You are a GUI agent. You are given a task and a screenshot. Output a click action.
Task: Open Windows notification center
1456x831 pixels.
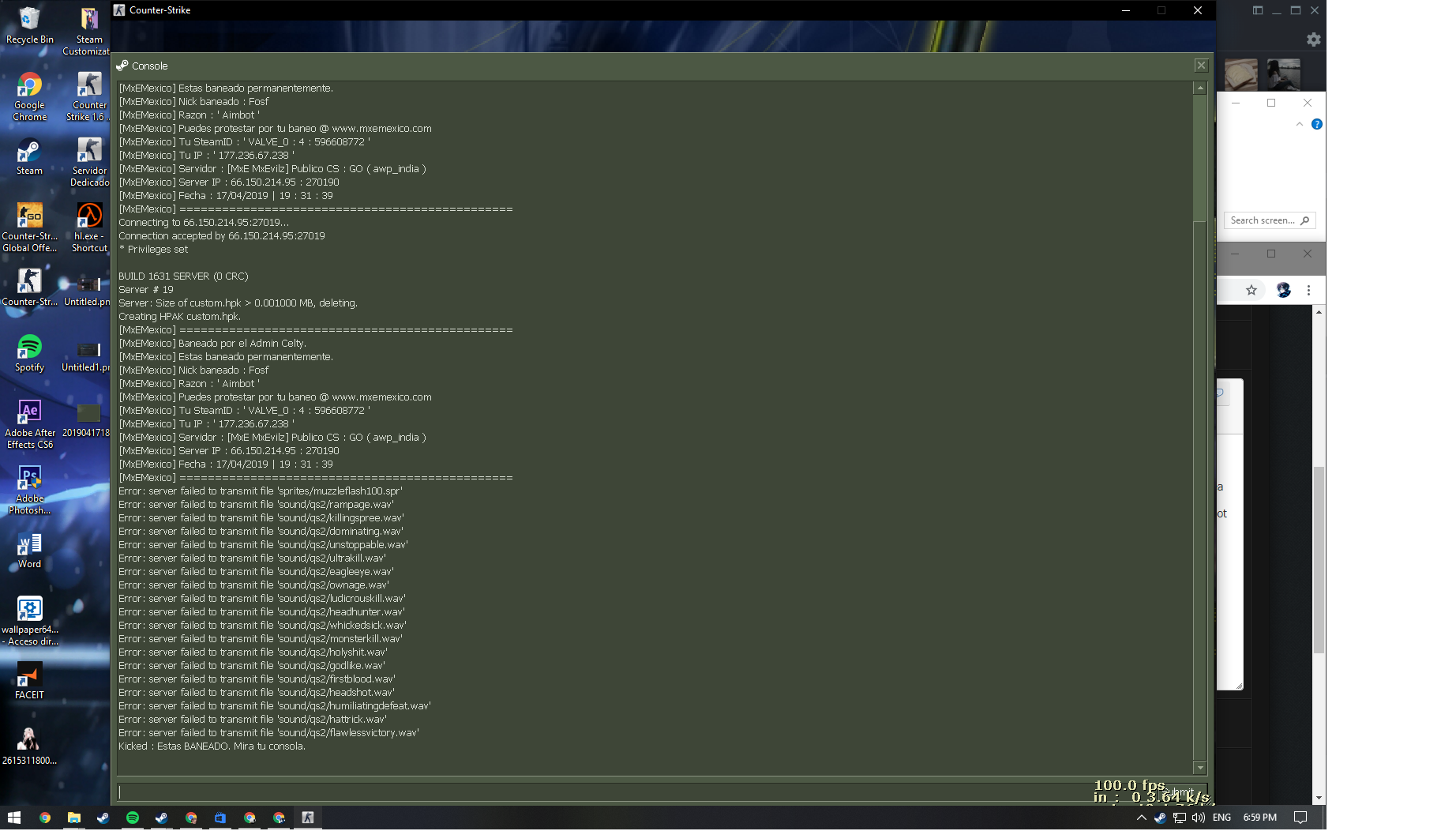coord(1300,818)
